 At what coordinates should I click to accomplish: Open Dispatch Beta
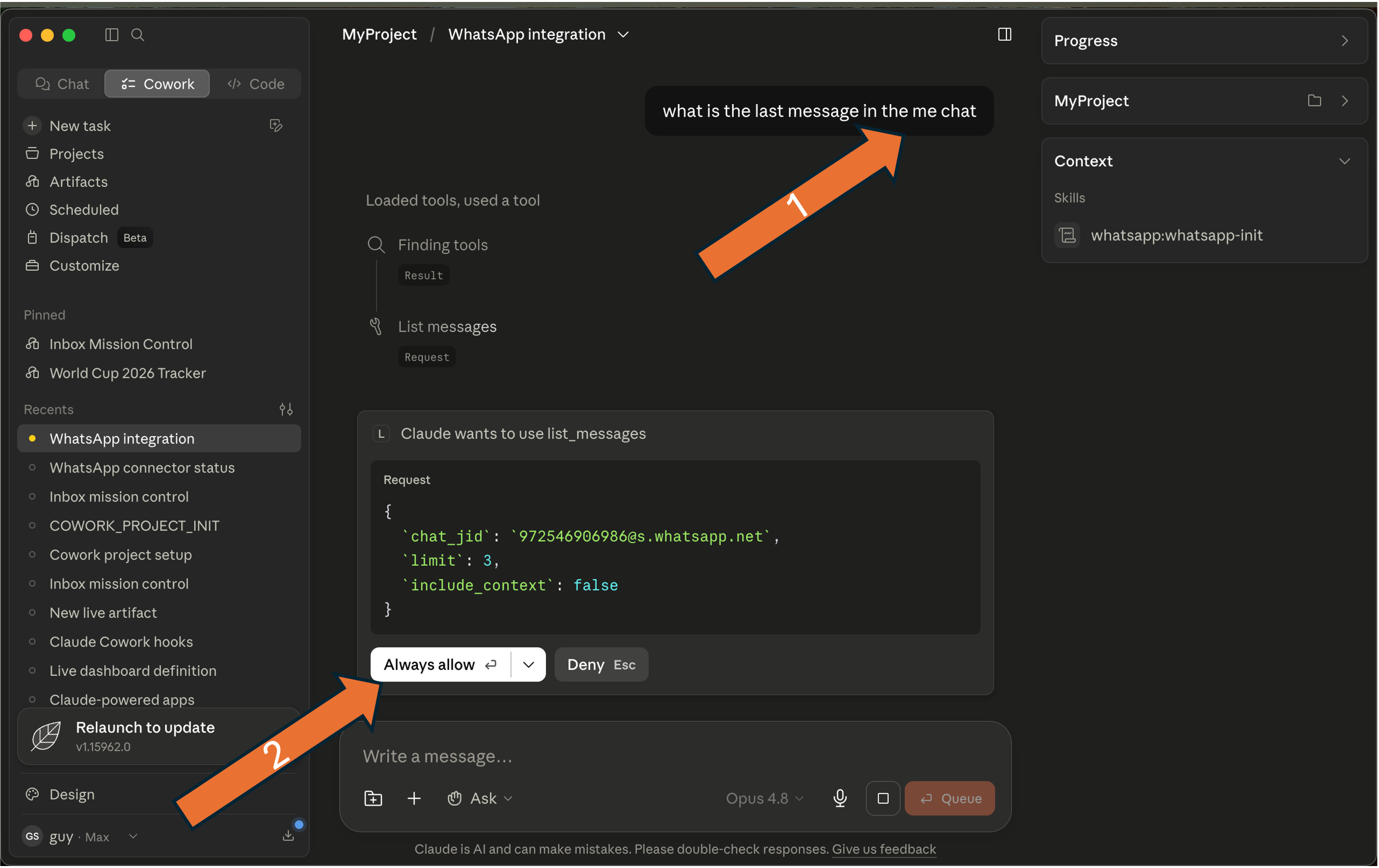coord(89,237)
